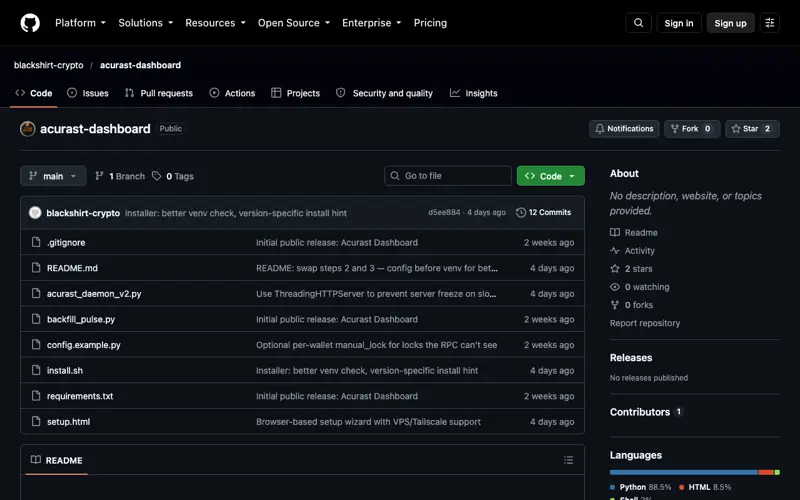Click the commit author avatar in latest commit

pyautogui.click(x=35, y=213)
